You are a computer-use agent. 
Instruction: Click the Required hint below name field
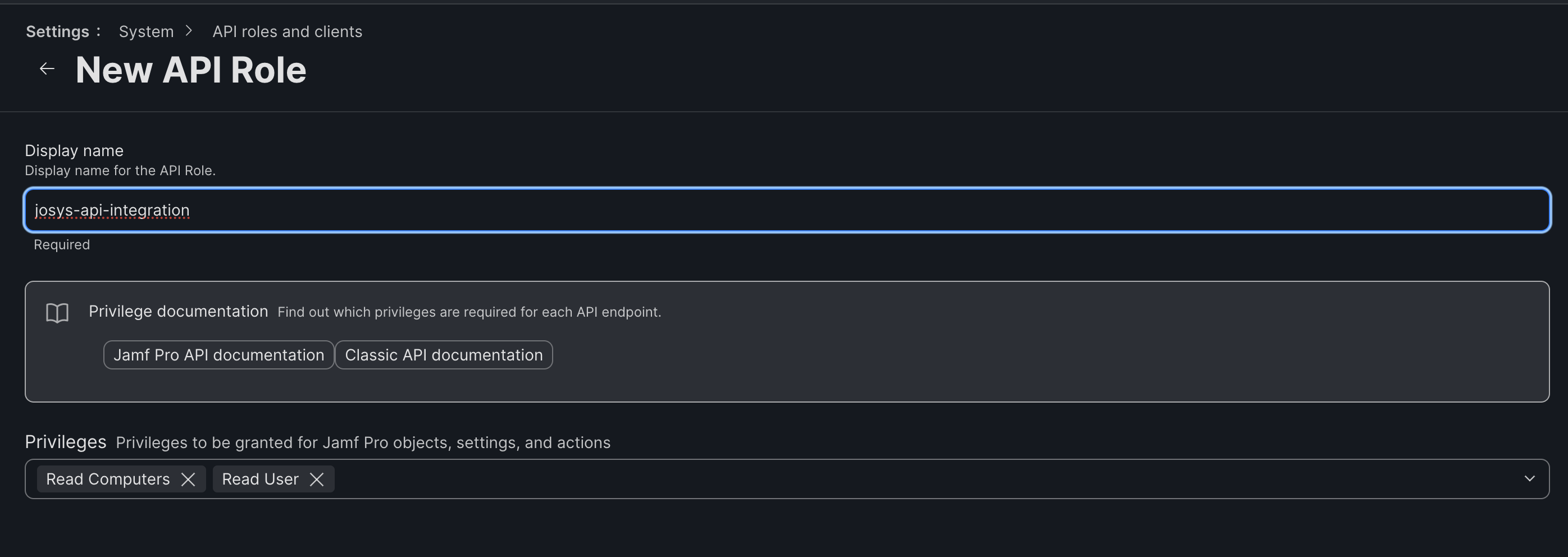pos(61,245)
